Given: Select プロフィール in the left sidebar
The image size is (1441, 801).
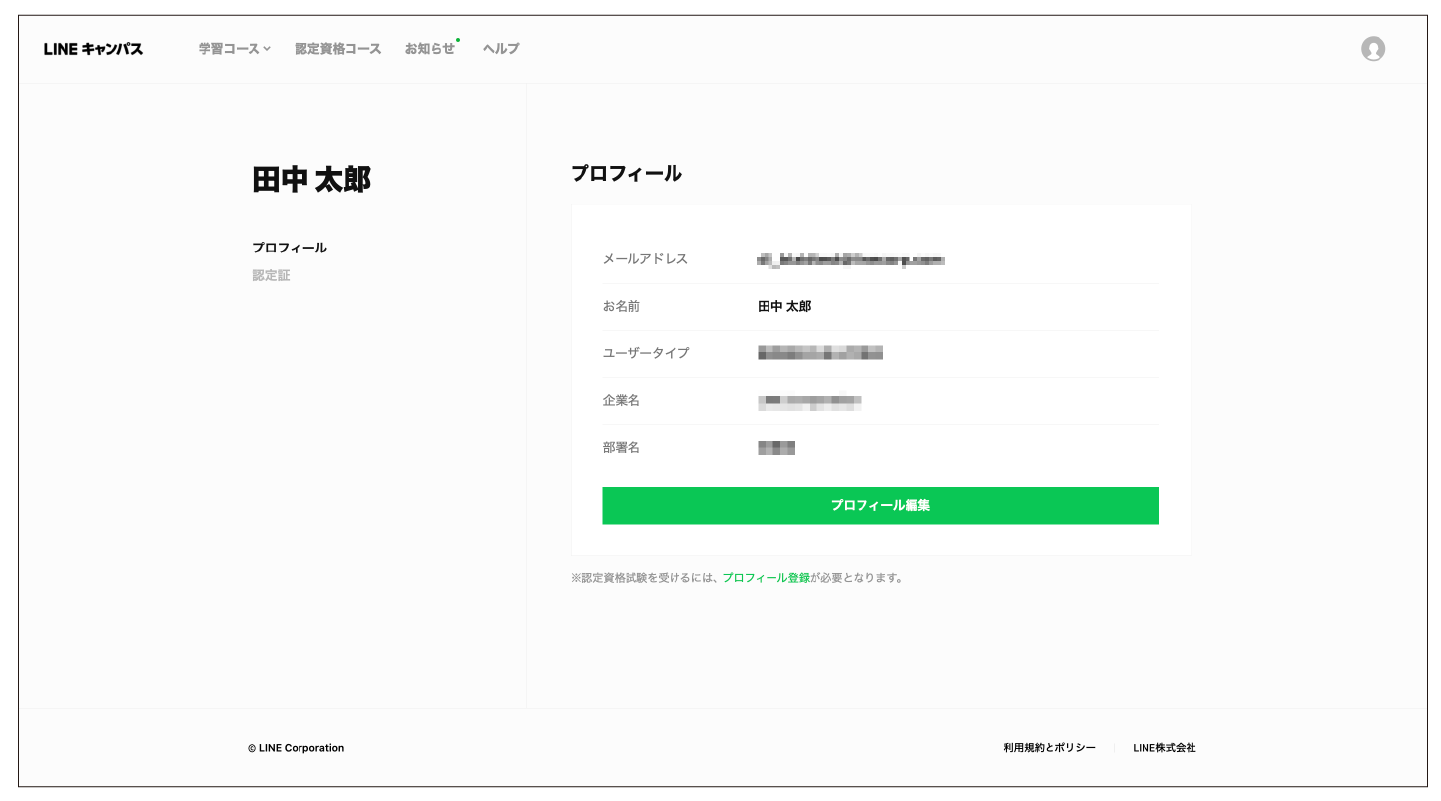Looking at the screenshot, I should click(289, 248).
